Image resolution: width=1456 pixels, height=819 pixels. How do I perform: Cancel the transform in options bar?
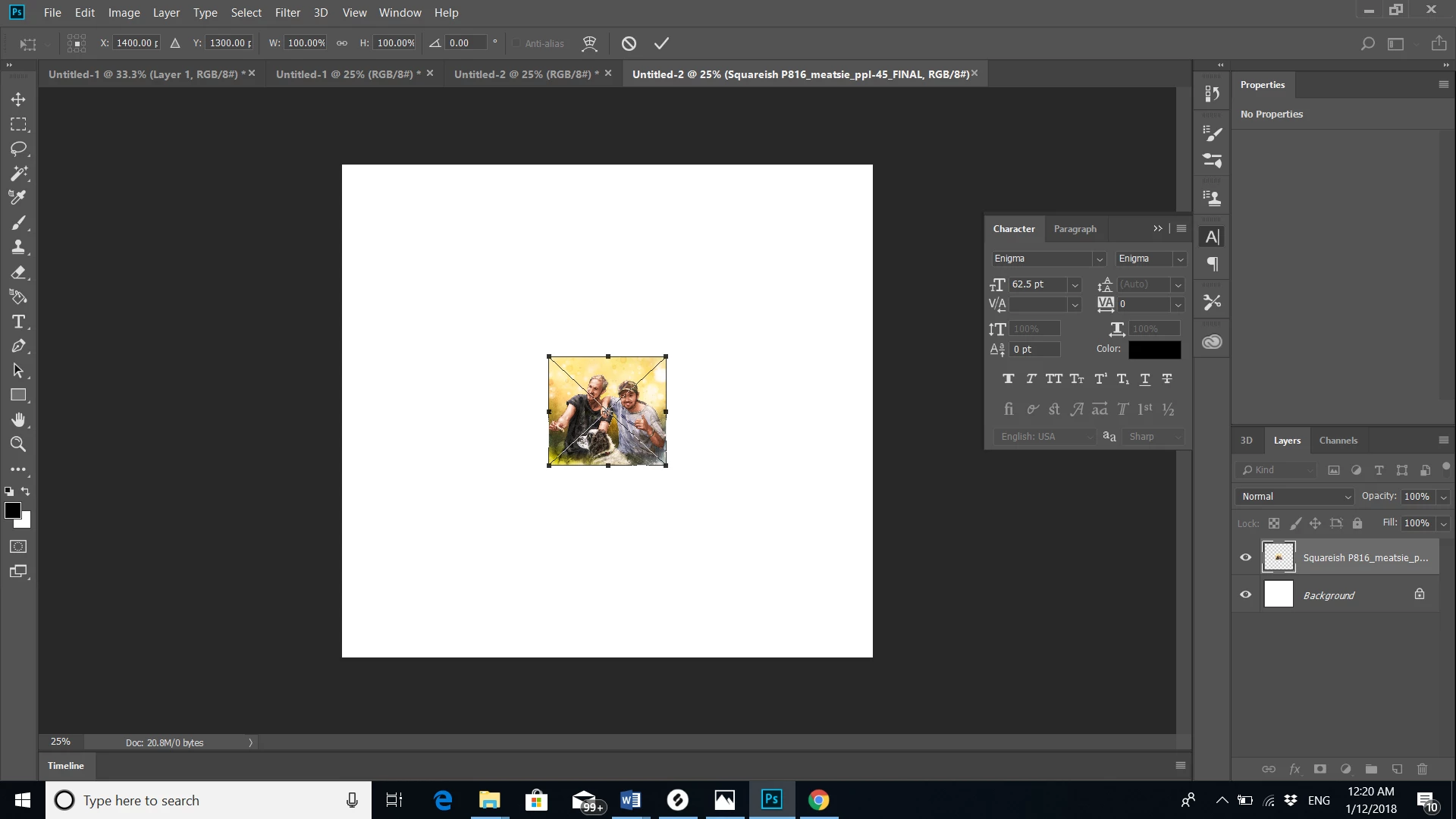629,43
